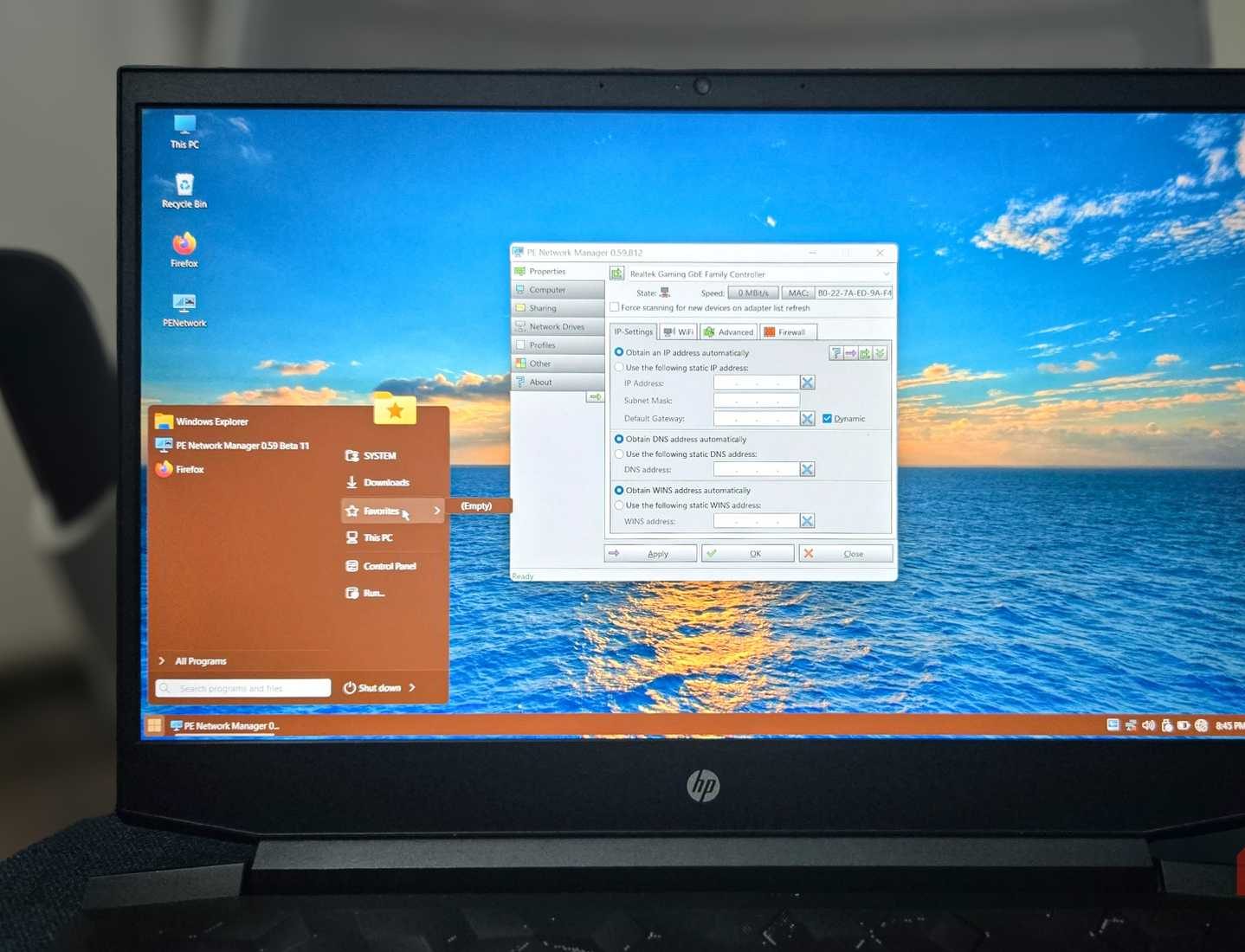Select Use the following static IP address
Viewport: 1245px width, 952px height.
pos(620,367)
